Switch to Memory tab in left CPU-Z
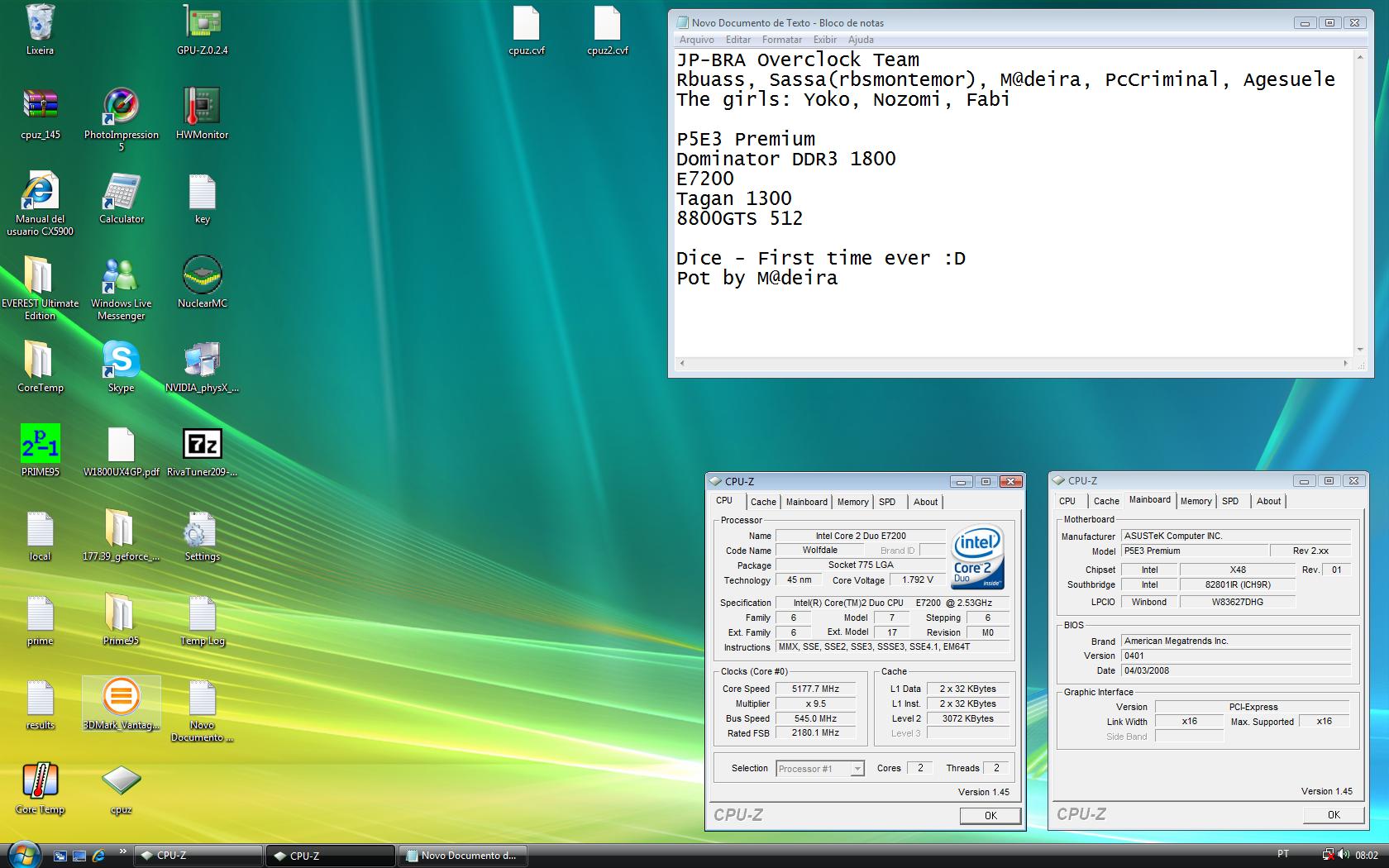 point(852,502)
